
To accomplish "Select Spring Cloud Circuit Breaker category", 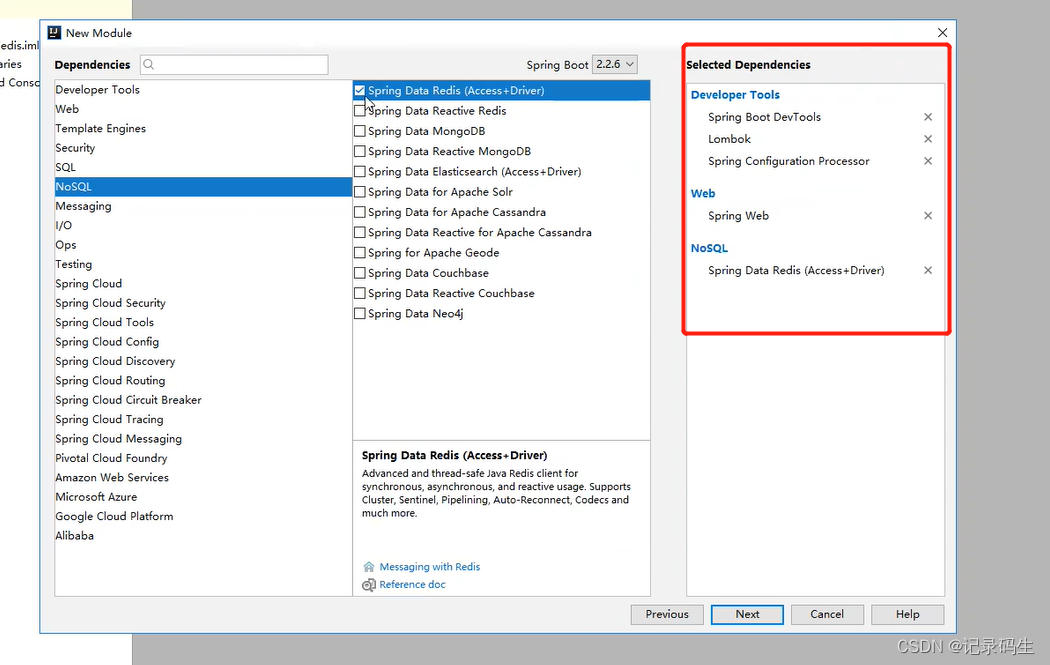I will point(203,400).
